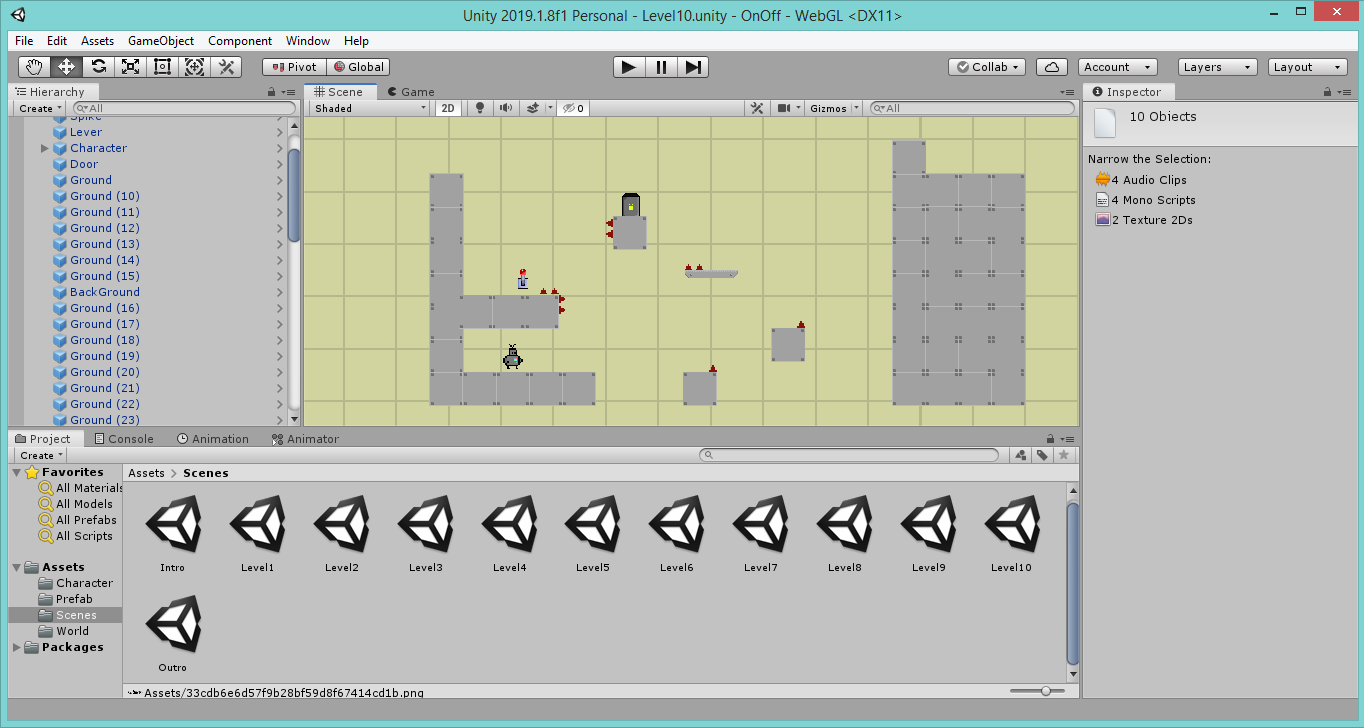Image resolution: width=1364 pixels, height=728 pixels.
Task: Open the Hierarchy Create dropdown
Action: [x=40, y=108]
